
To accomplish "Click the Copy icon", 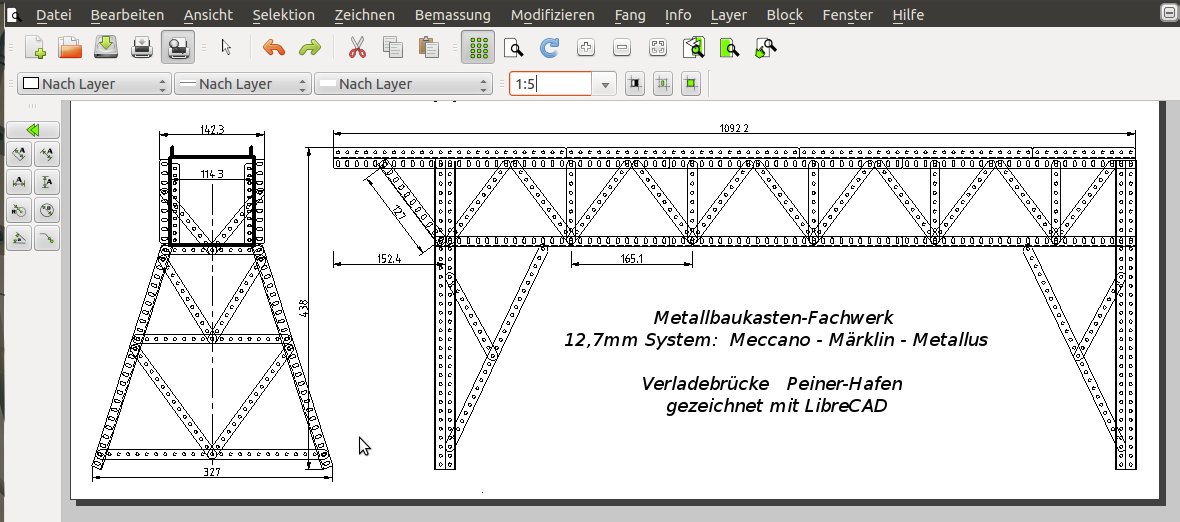I will click(x=393, y=47).
